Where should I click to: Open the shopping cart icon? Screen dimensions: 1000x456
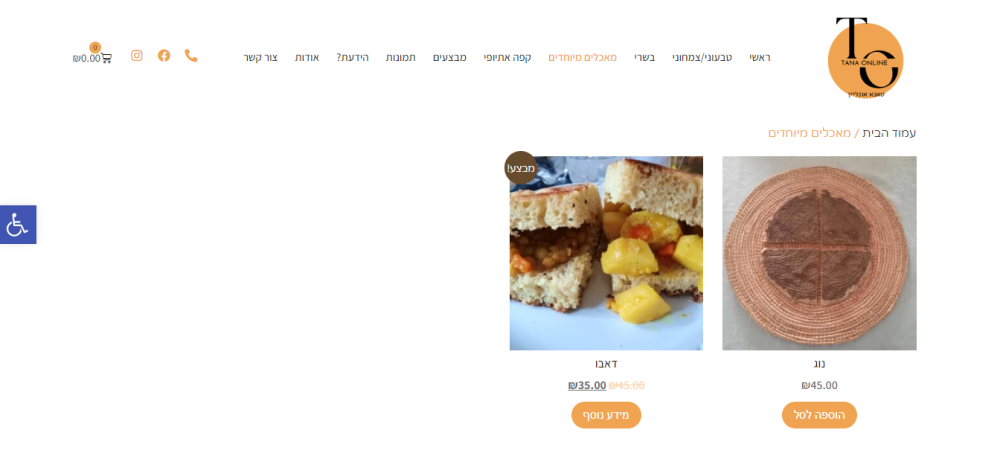tap(106, 58)
